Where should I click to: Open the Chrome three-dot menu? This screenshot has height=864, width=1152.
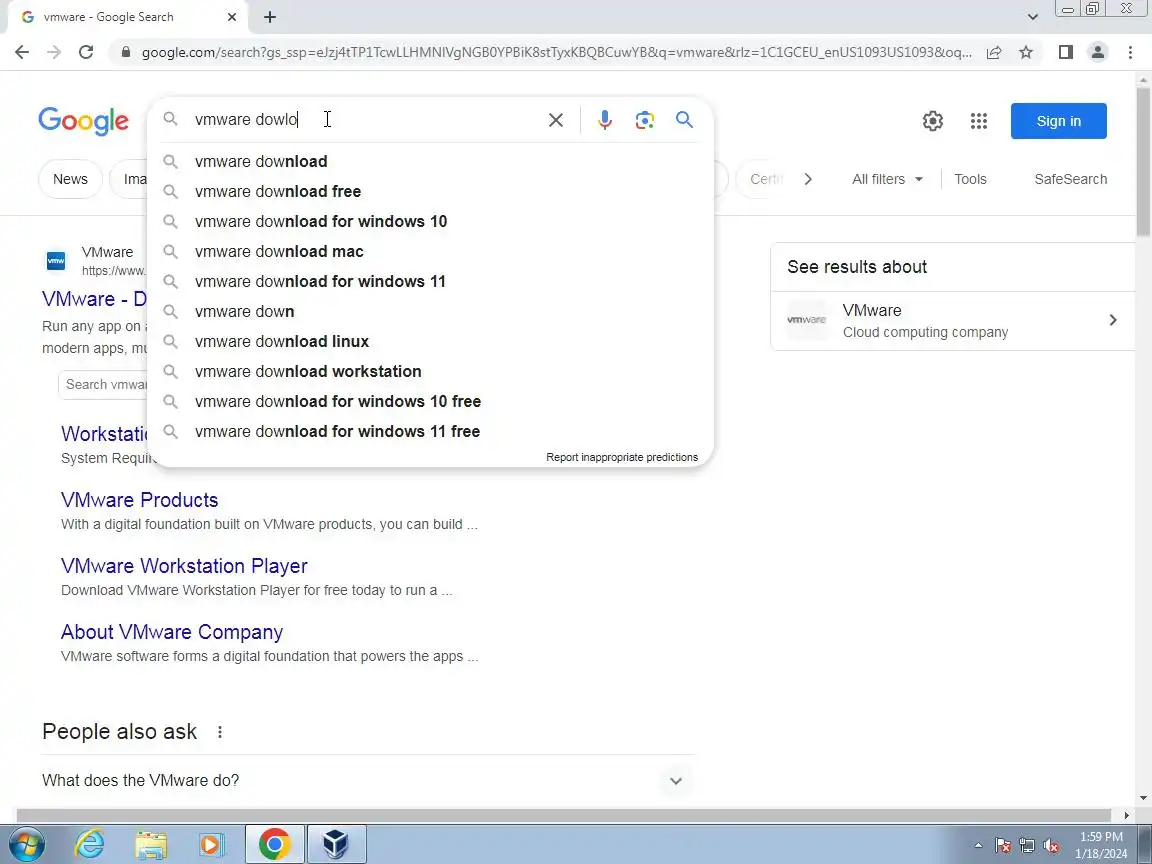1130,52
